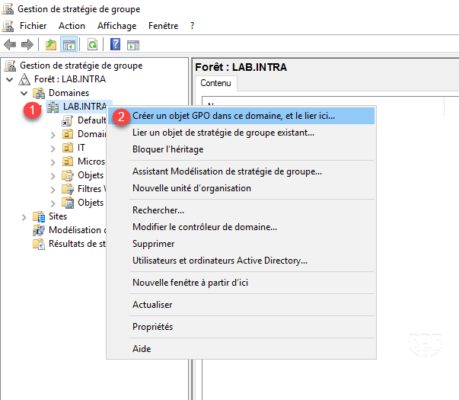Expand the Filtres tree item
459x400 pixels.
53,189
